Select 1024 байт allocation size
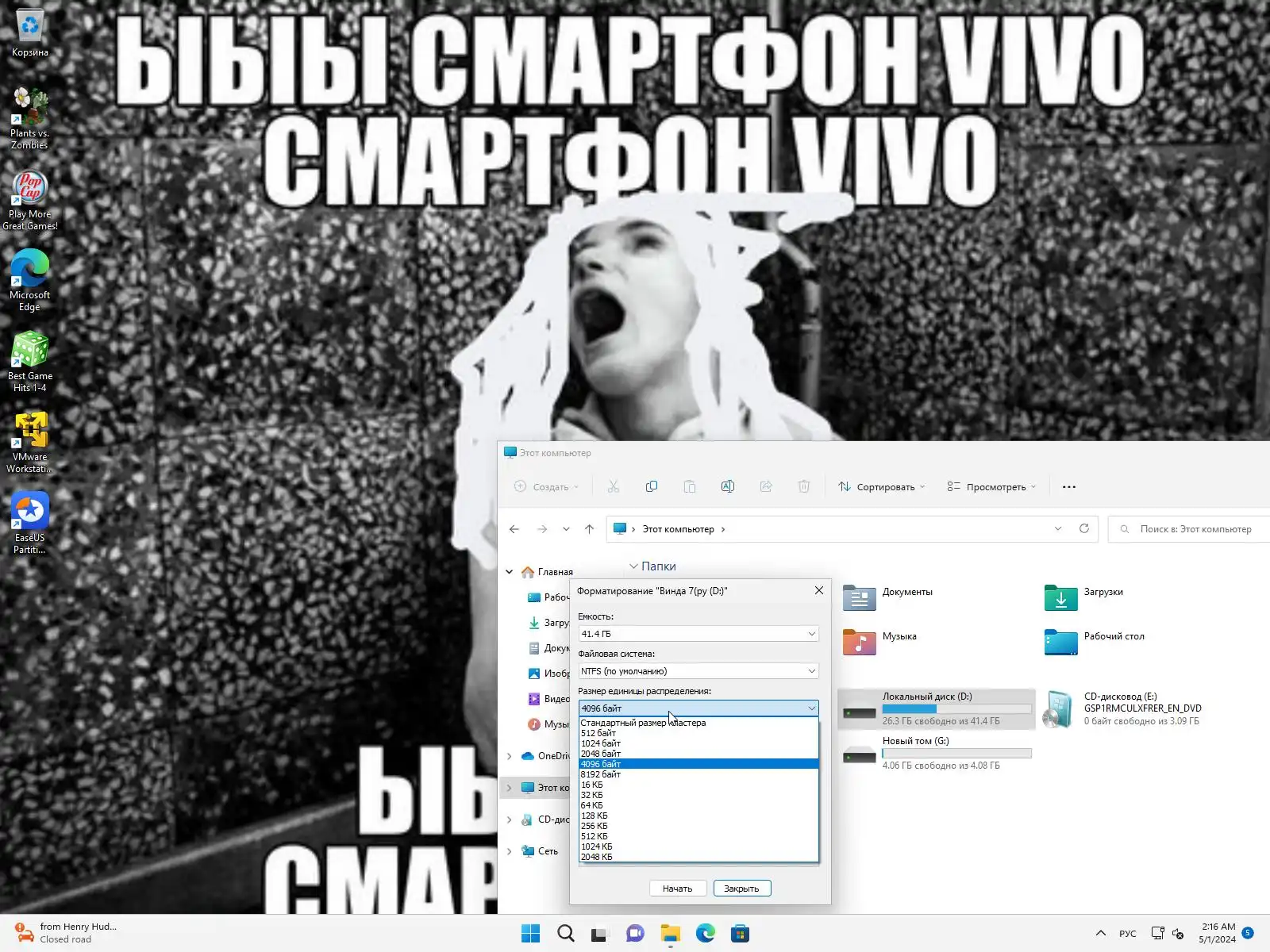Viewport: 1270px width, 952px height. click(x=698, y=743)
